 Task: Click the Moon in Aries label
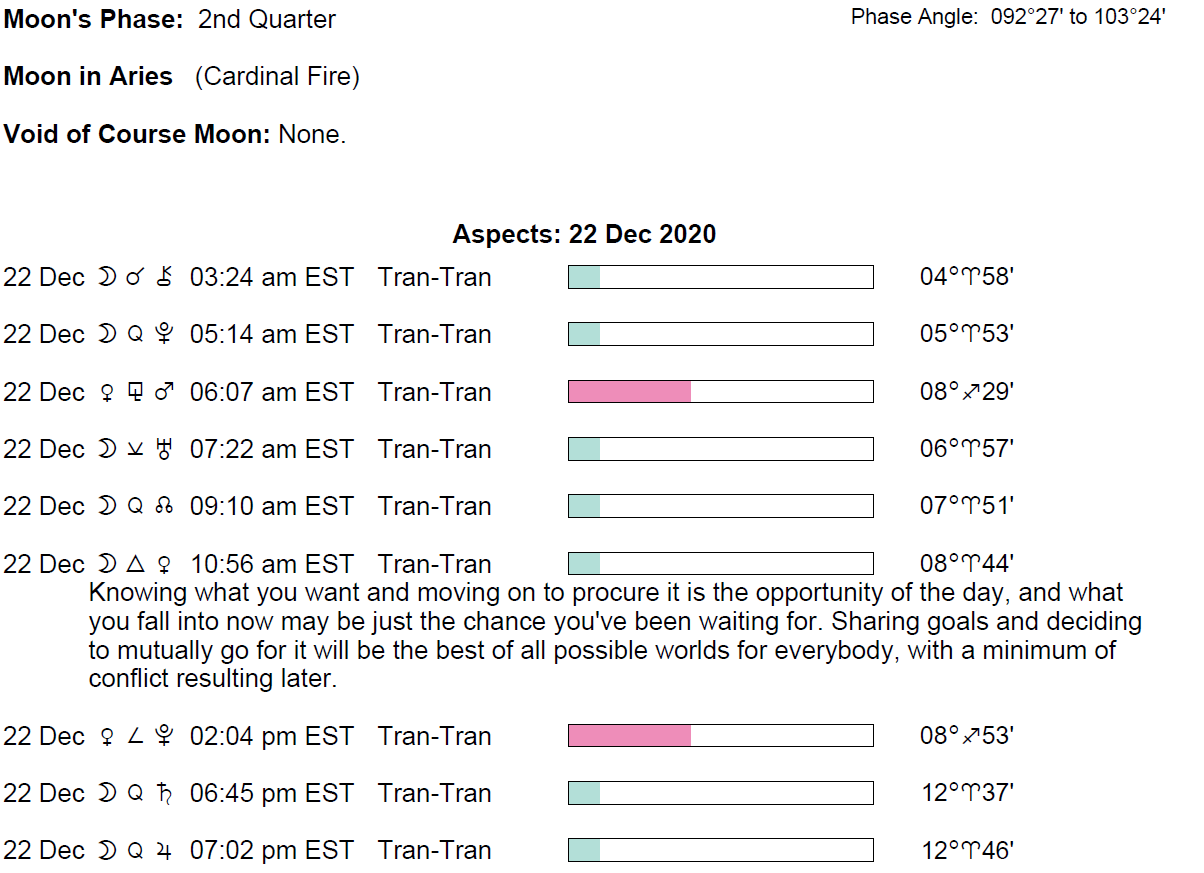[x=88, y=77]
